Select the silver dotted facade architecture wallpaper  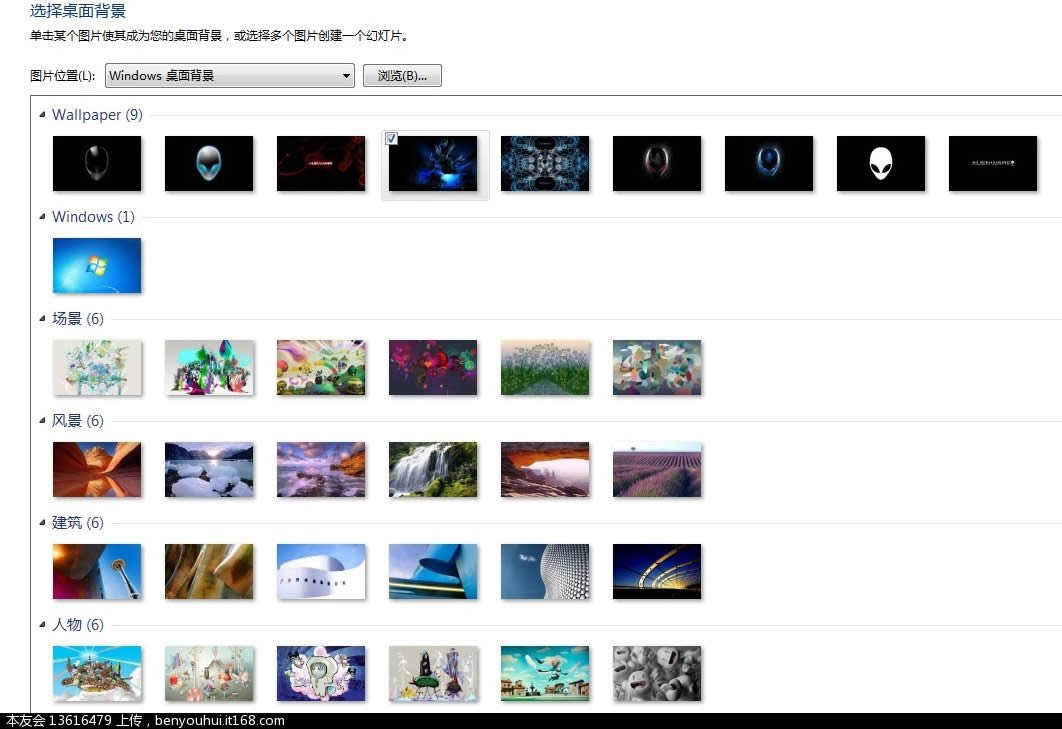(x=545, y=572)
